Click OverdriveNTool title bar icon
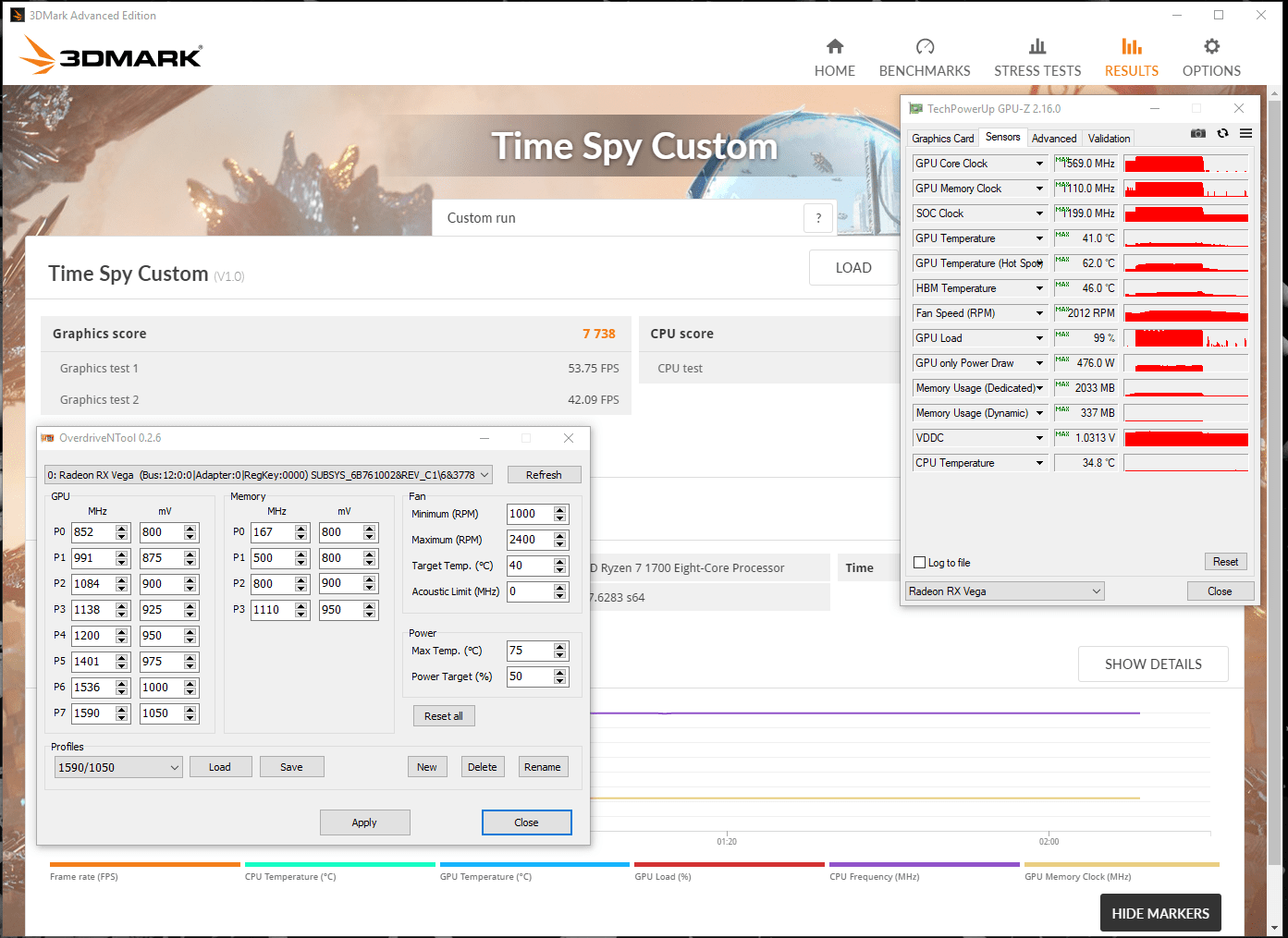1288x938 pixels. [47, 438]
